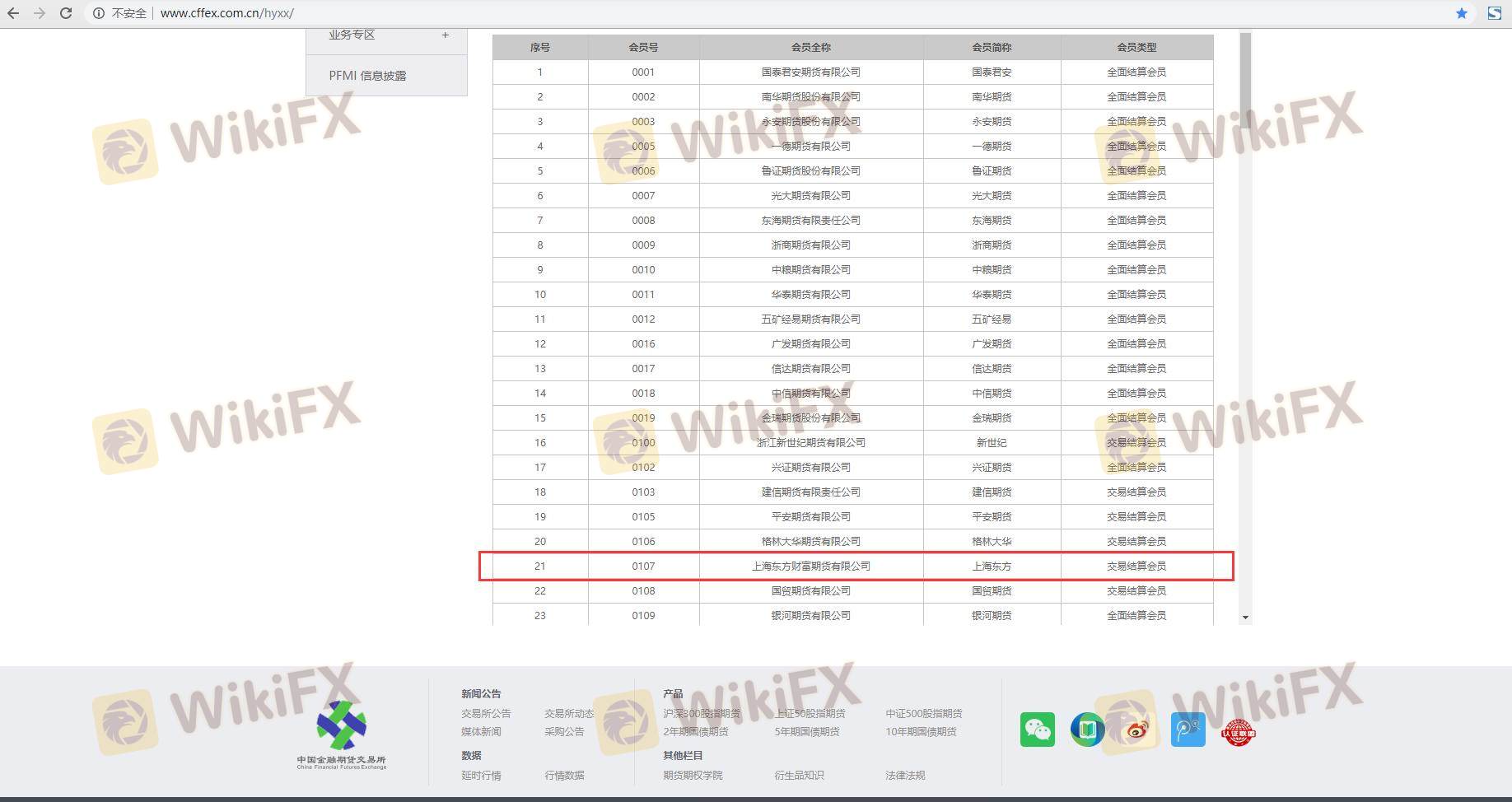1512x802 pixels.
Task: Open 沪深300股指期货 product link
Action: [x=702, y=713]
